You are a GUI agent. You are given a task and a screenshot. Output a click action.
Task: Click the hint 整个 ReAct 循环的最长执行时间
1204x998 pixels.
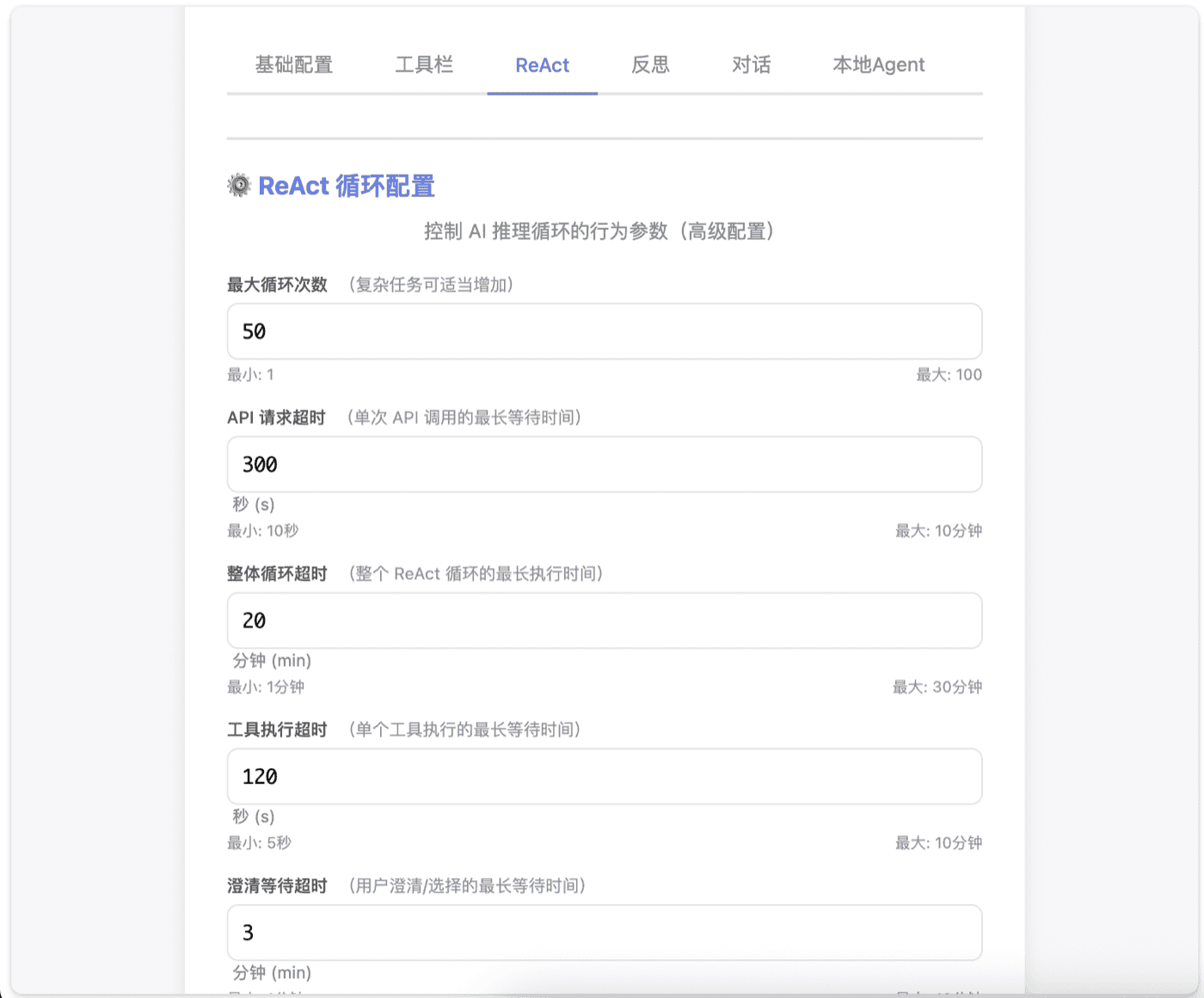(476, 574)
